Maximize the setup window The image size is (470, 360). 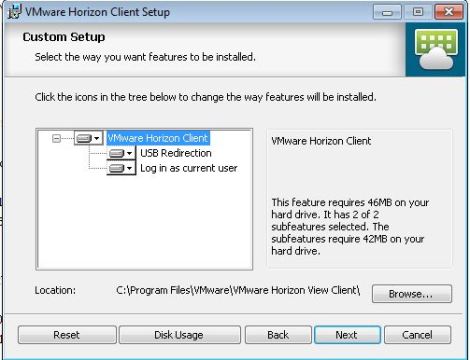coord(418,12)
